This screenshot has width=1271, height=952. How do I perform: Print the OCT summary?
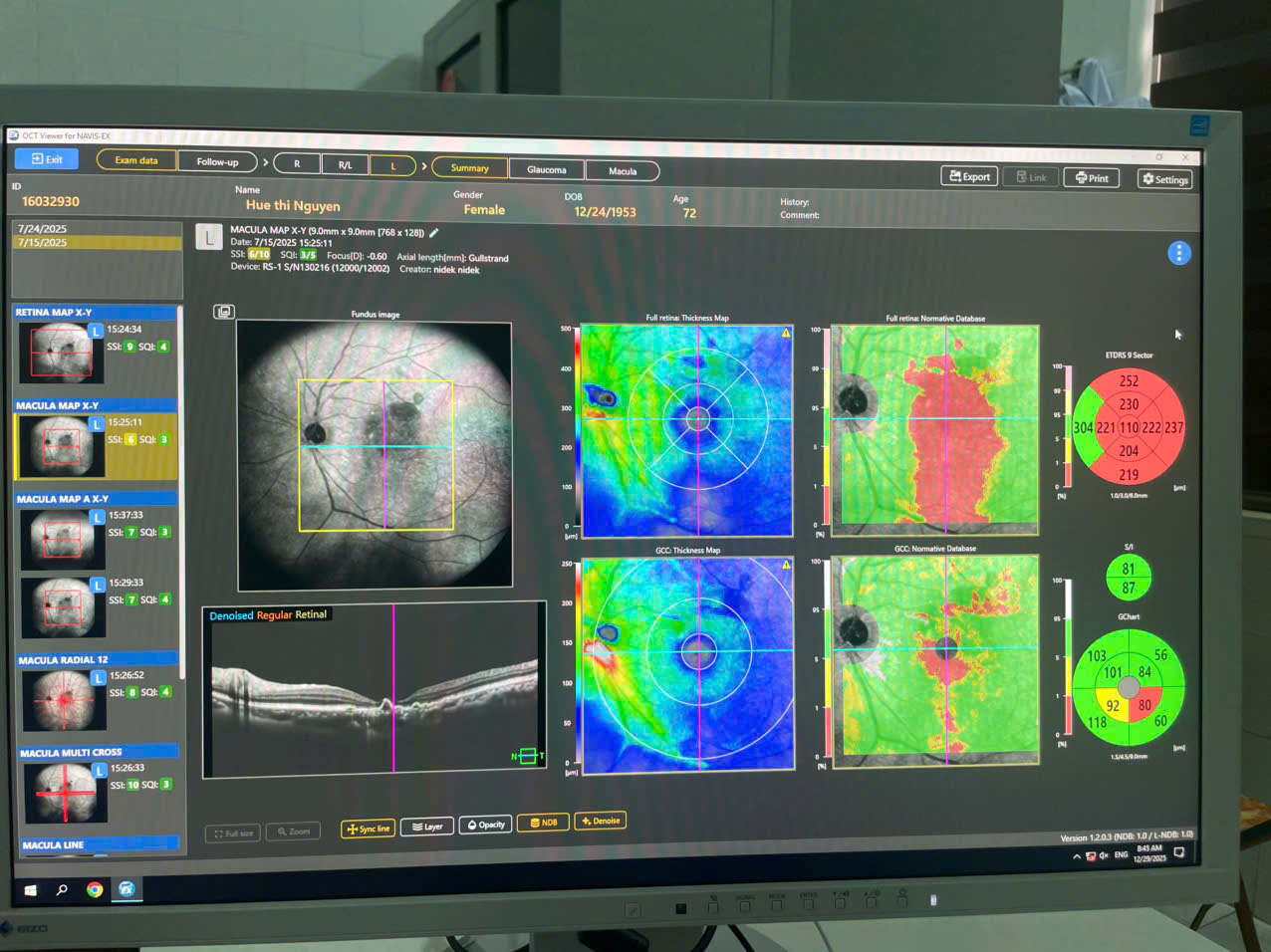tap(1092, 178)
